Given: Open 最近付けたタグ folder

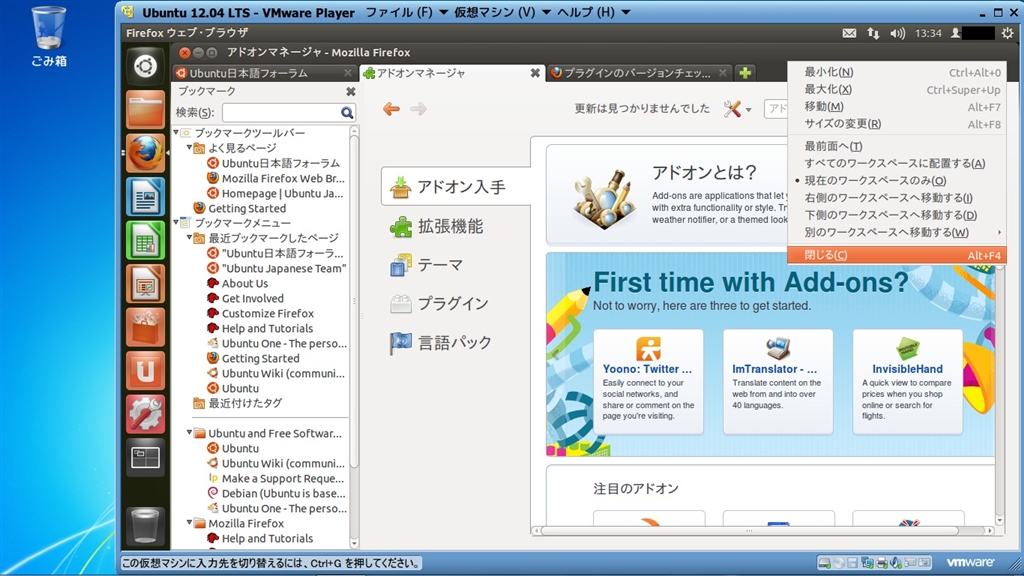Looking at the screenshot, I should pyautogui.click(x=245, y=403).
